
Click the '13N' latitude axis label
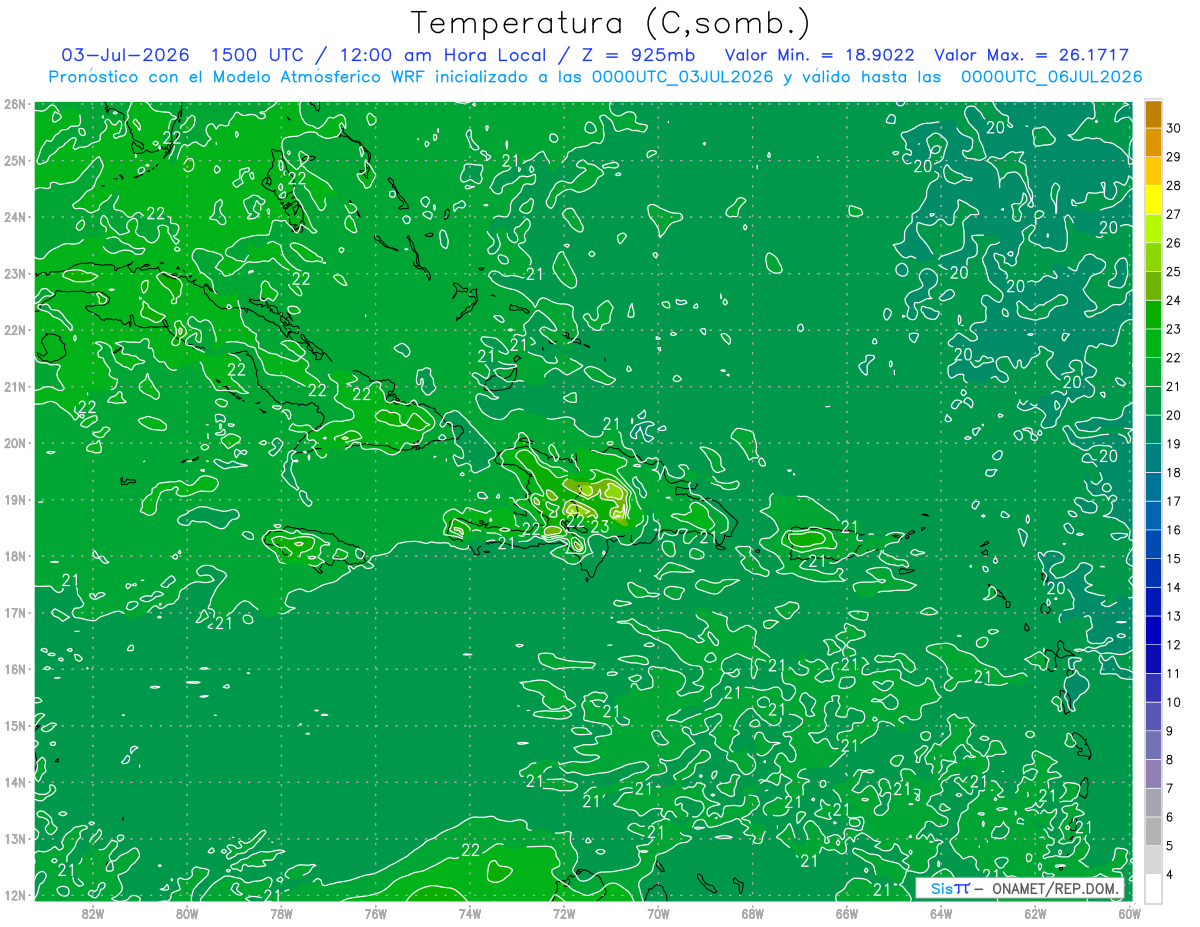pos(14,839)
